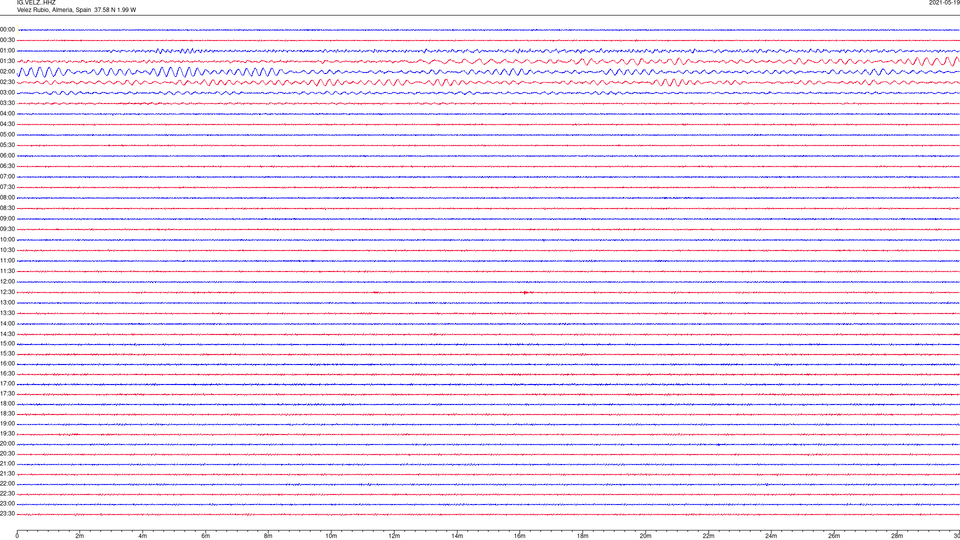Select the 00:30 trace time label
Image resolution: width=960 pixels, height=540 pixels.
coord(7,40)
